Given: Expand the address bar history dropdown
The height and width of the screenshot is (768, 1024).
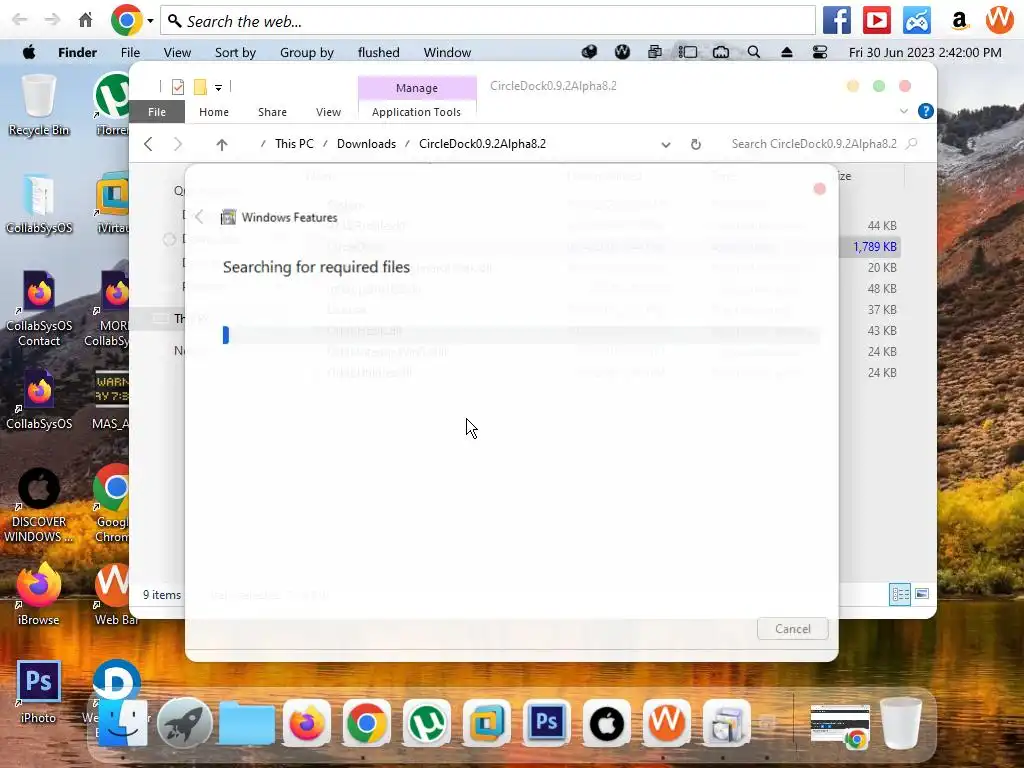Looking at the screenshot, I should click(x=665, y=144).
